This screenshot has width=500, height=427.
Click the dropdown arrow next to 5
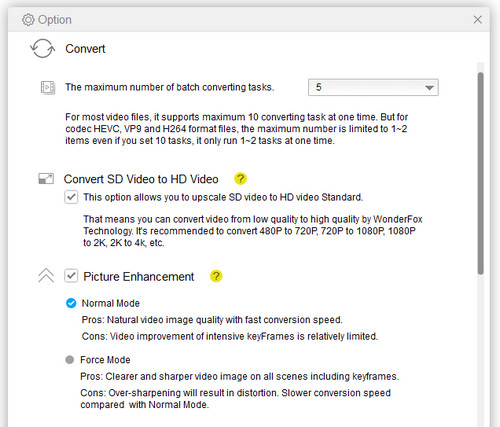[x=429, y=88]
